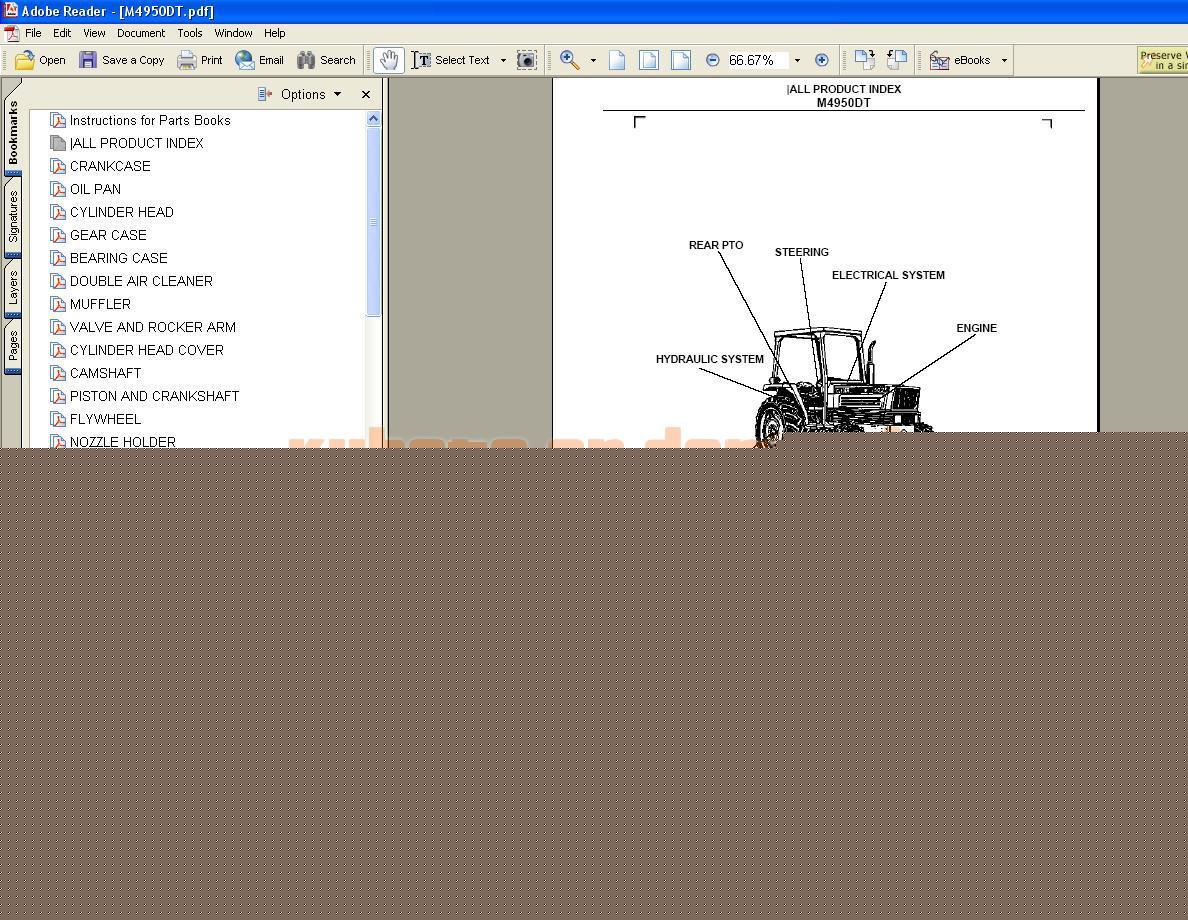Click the MUFFLER bookmark icon

point(58,304)
